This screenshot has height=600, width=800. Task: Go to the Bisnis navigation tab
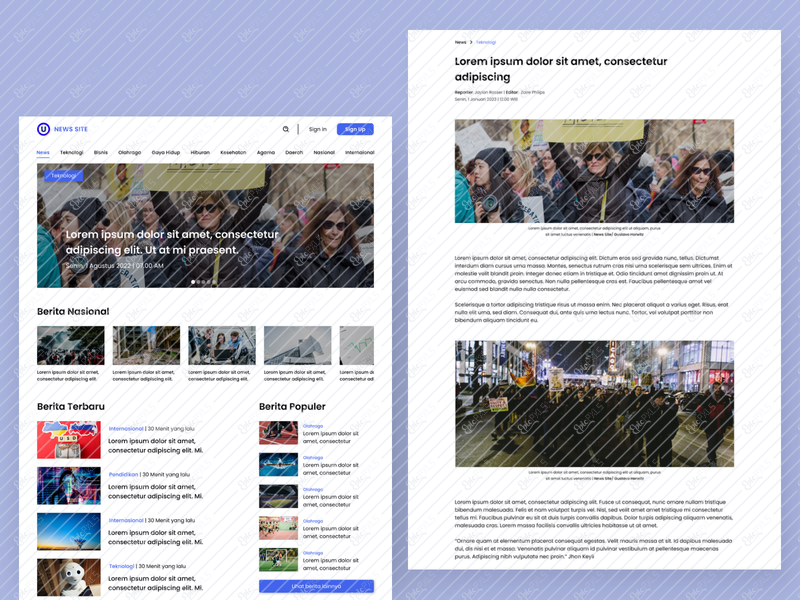pyautogui.click(x=101, y=152)
